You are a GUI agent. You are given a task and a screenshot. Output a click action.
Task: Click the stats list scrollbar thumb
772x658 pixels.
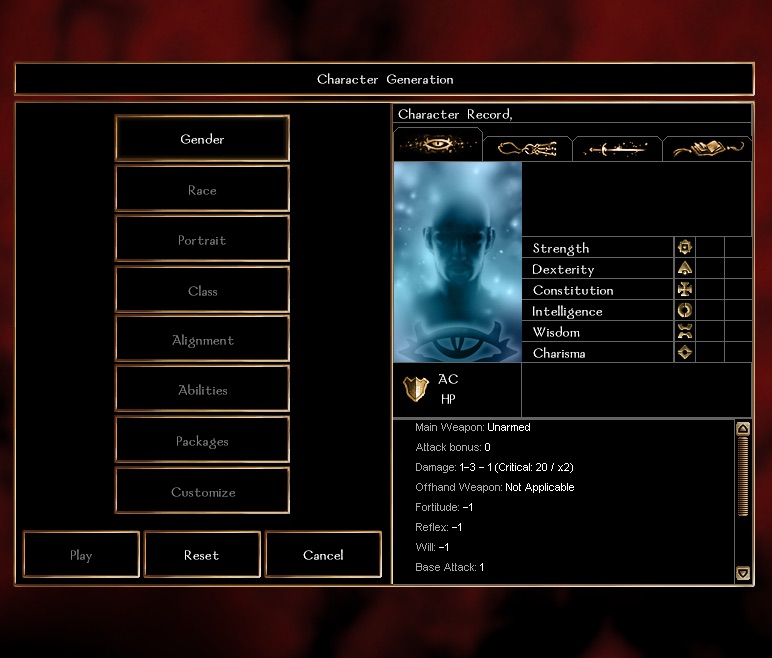tap(743, 477)
